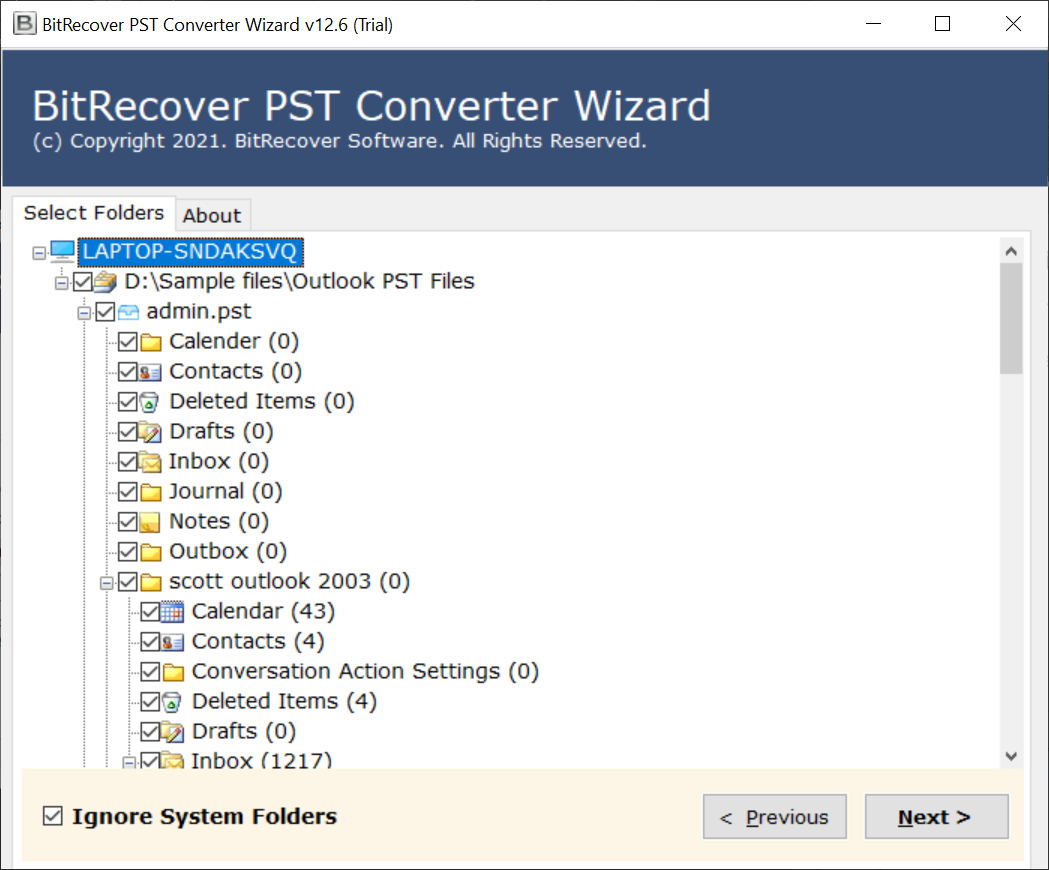1049x870 pixels.
Task: Select the scott outlook 2003 (0) label
Action: click(289, 582)
